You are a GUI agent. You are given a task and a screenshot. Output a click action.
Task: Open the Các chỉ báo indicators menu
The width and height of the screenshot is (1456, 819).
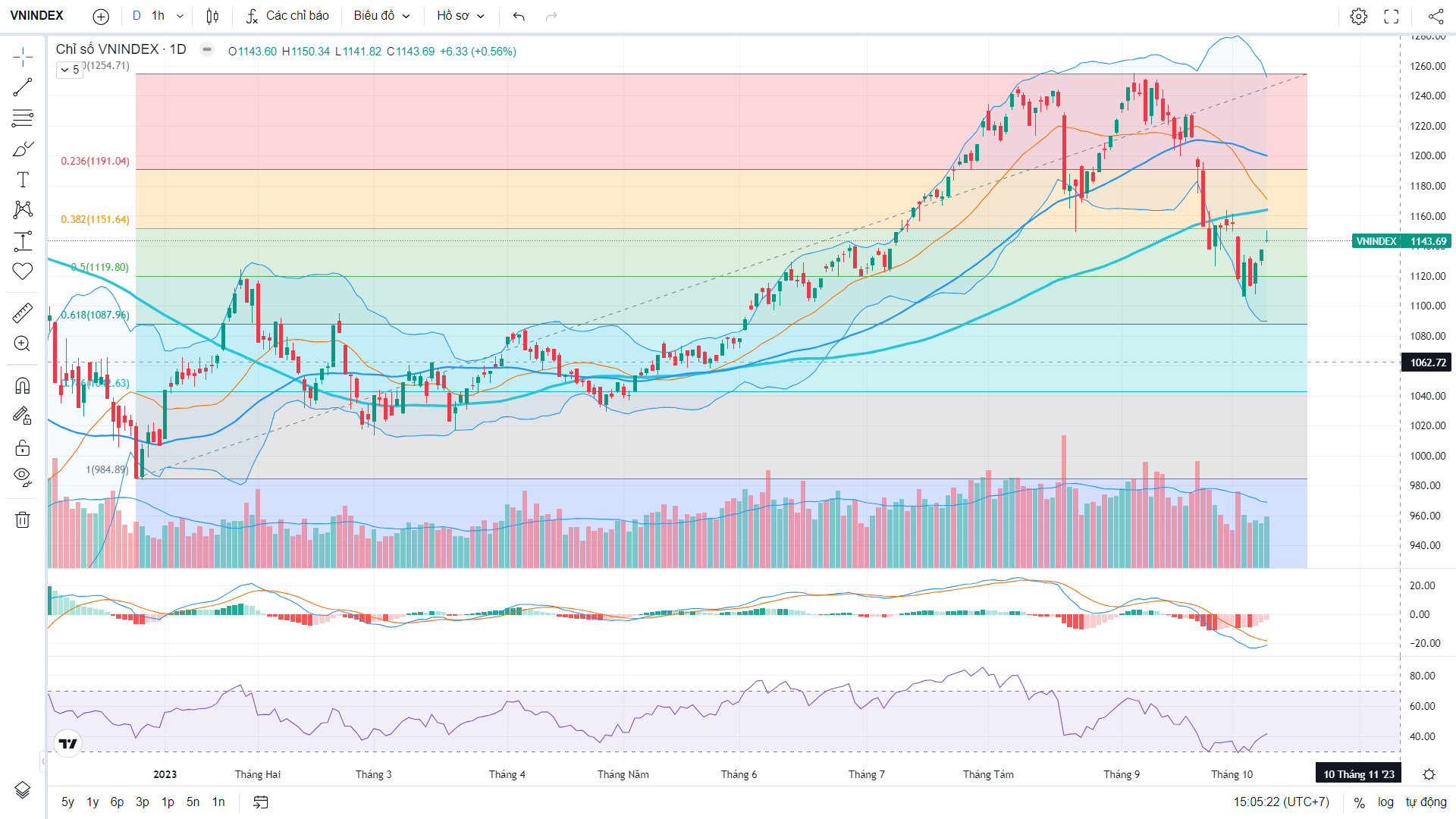coord(288,16)
